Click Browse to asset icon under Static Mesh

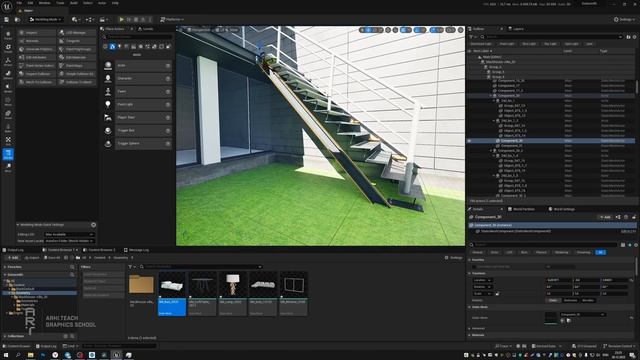[x=569, y=321]
